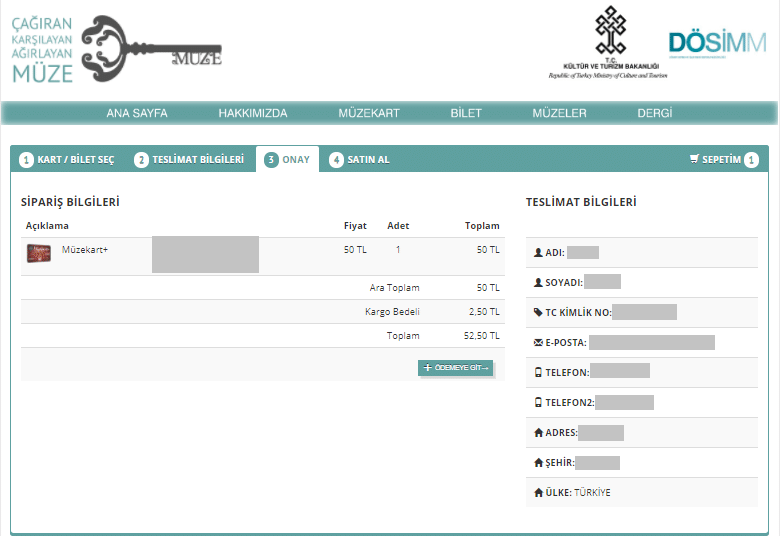Viewport: 780px width, 536px height.
Task: Go to the MÜZEKART menu item
Action: tap(369, 113)
